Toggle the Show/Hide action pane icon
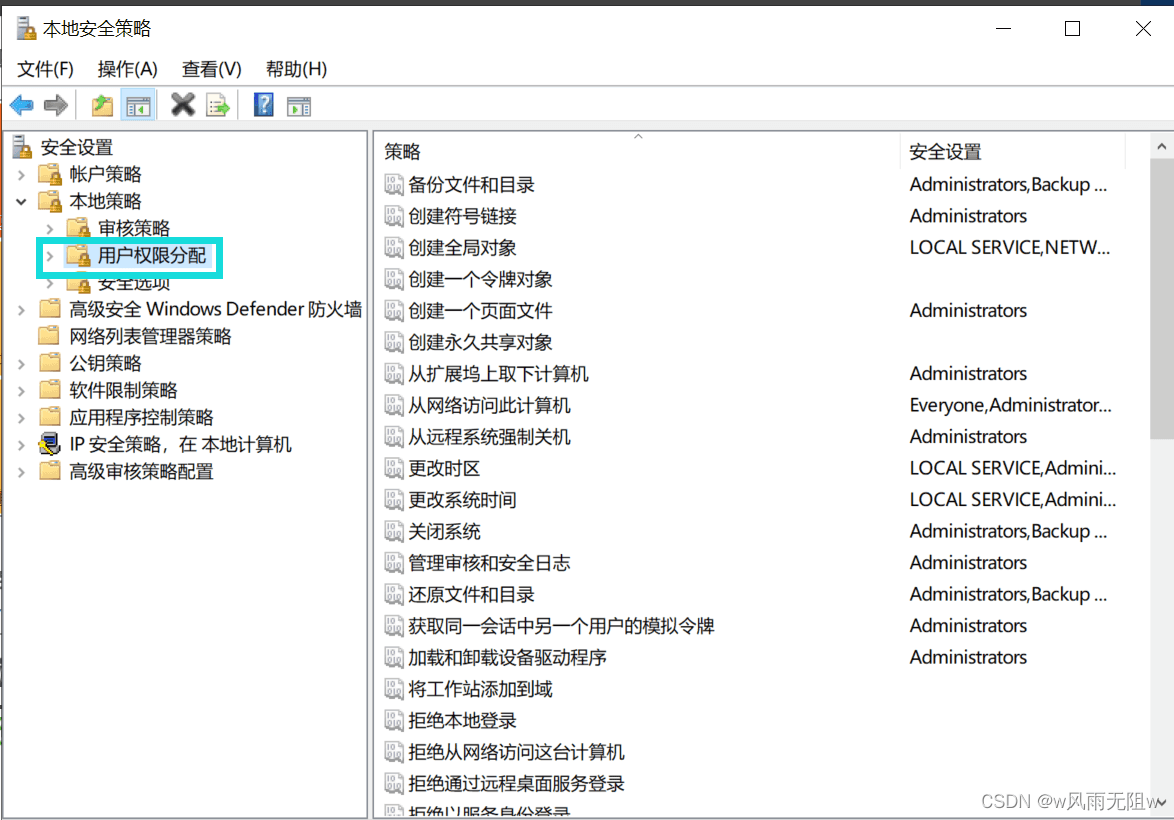 (298, 105)
